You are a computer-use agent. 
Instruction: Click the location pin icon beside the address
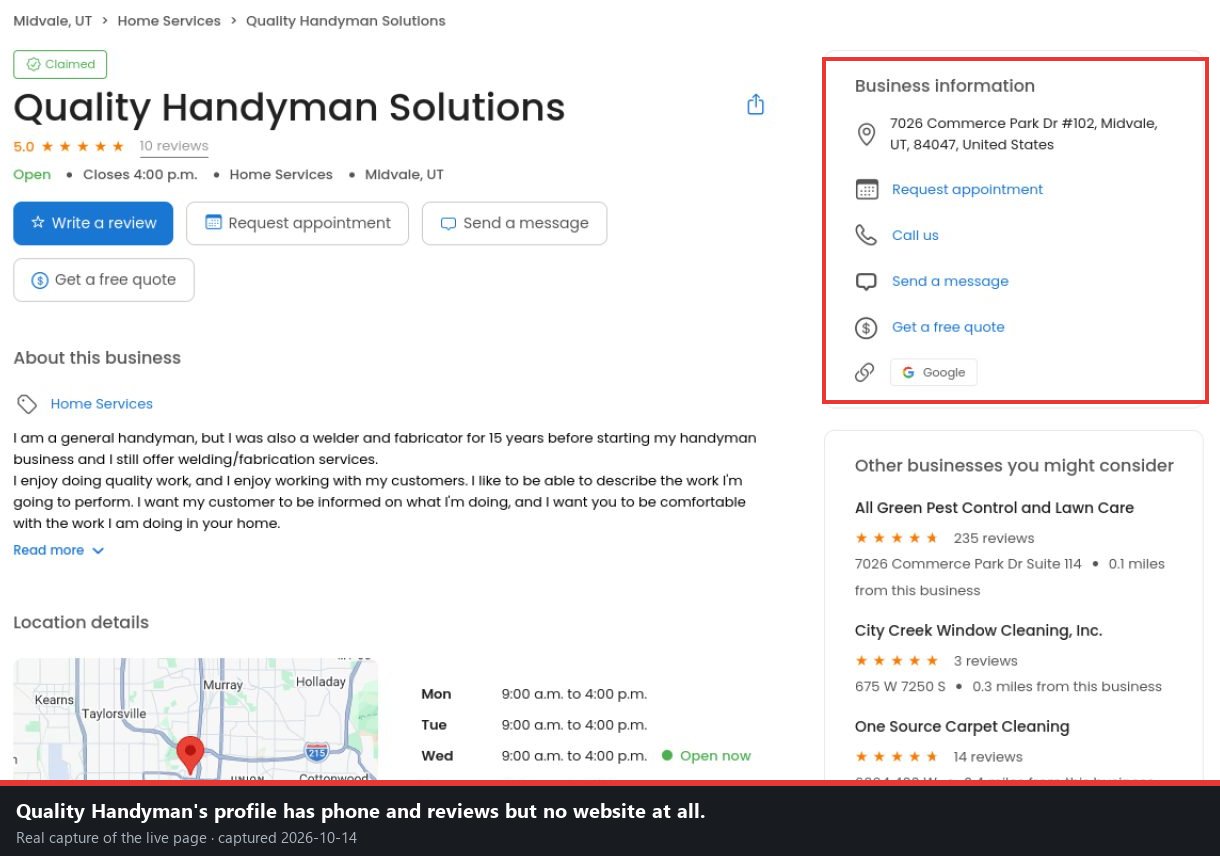click(x=867, y=134)
